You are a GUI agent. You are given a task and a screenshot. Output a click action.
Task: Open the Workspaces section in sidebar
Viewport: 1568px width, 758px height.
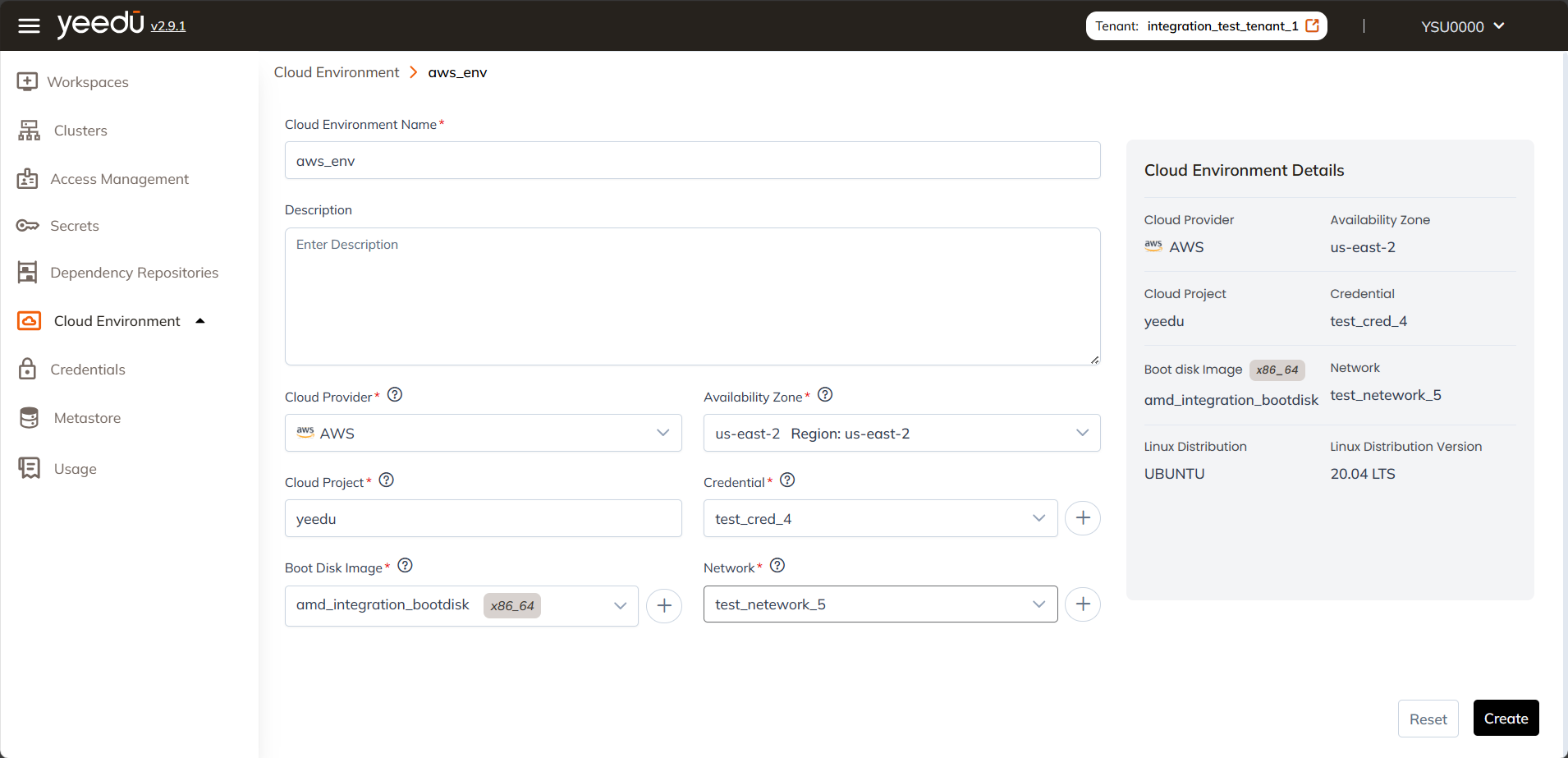[x=88, y=81]
